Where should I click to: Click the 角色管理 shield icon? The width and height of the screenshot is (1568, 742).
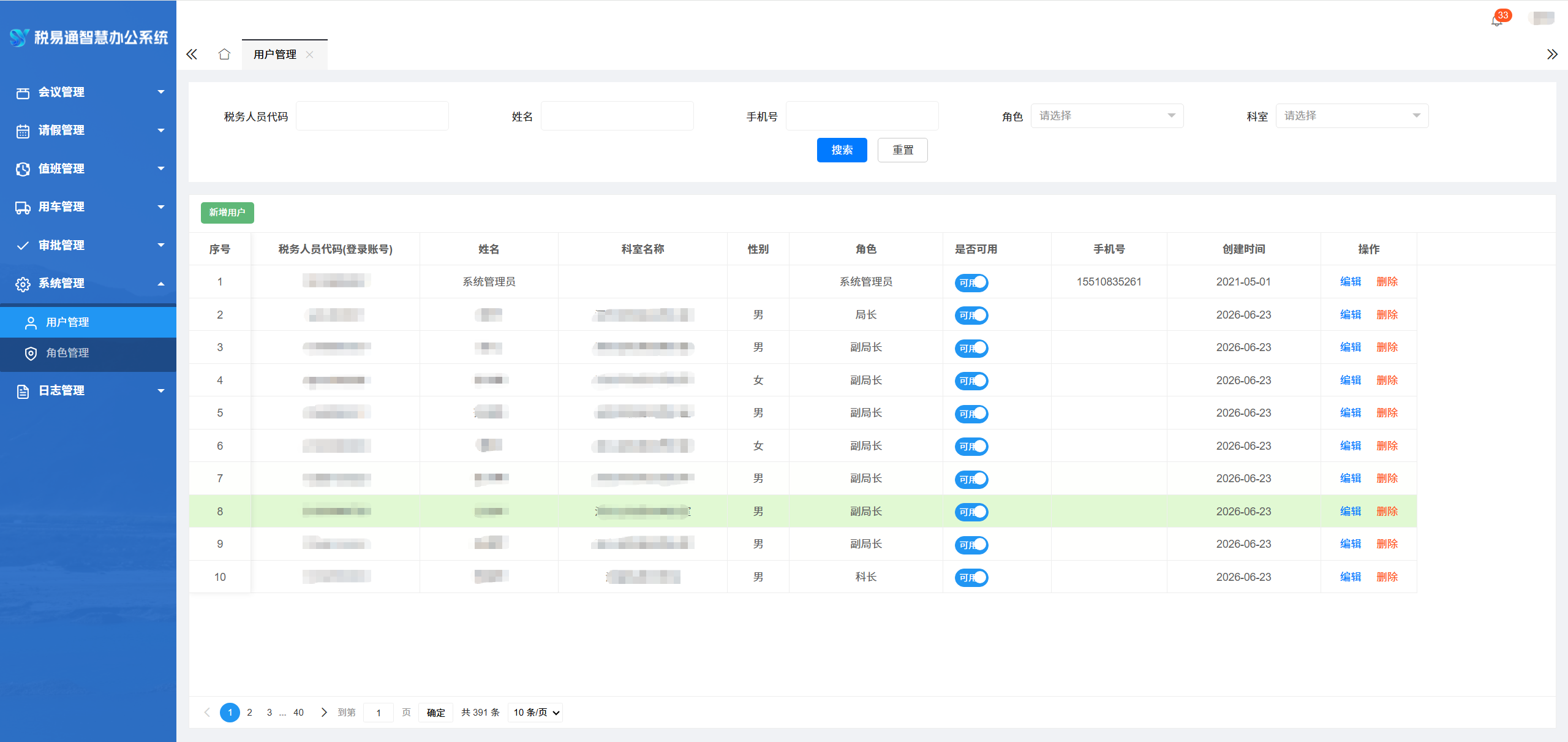(x=31, y=354)
